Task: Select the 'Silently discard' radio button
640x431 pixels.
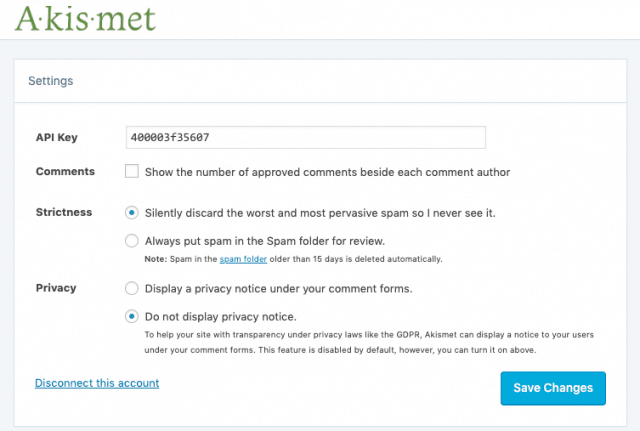Action: coord(131,213)
